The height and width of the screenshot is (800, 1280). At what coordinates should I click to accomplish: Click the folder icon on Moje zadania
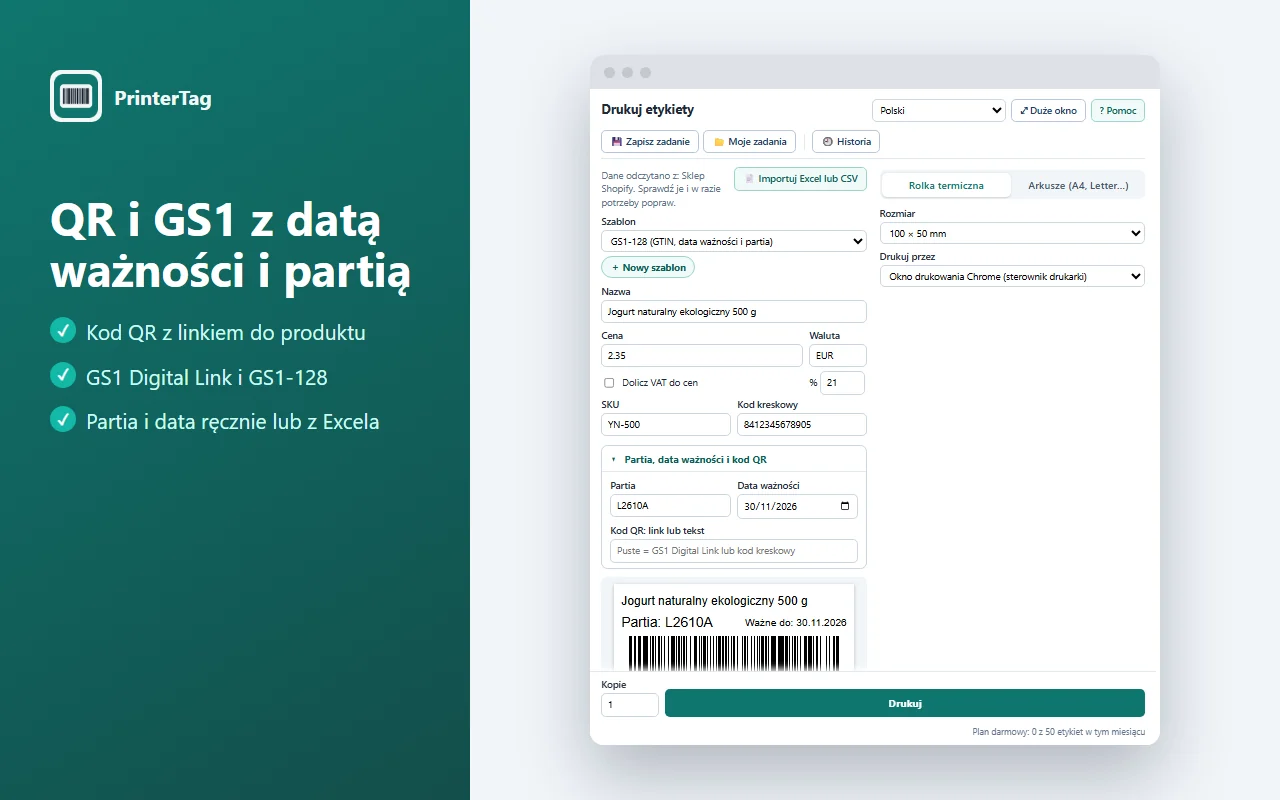[718, 142]
